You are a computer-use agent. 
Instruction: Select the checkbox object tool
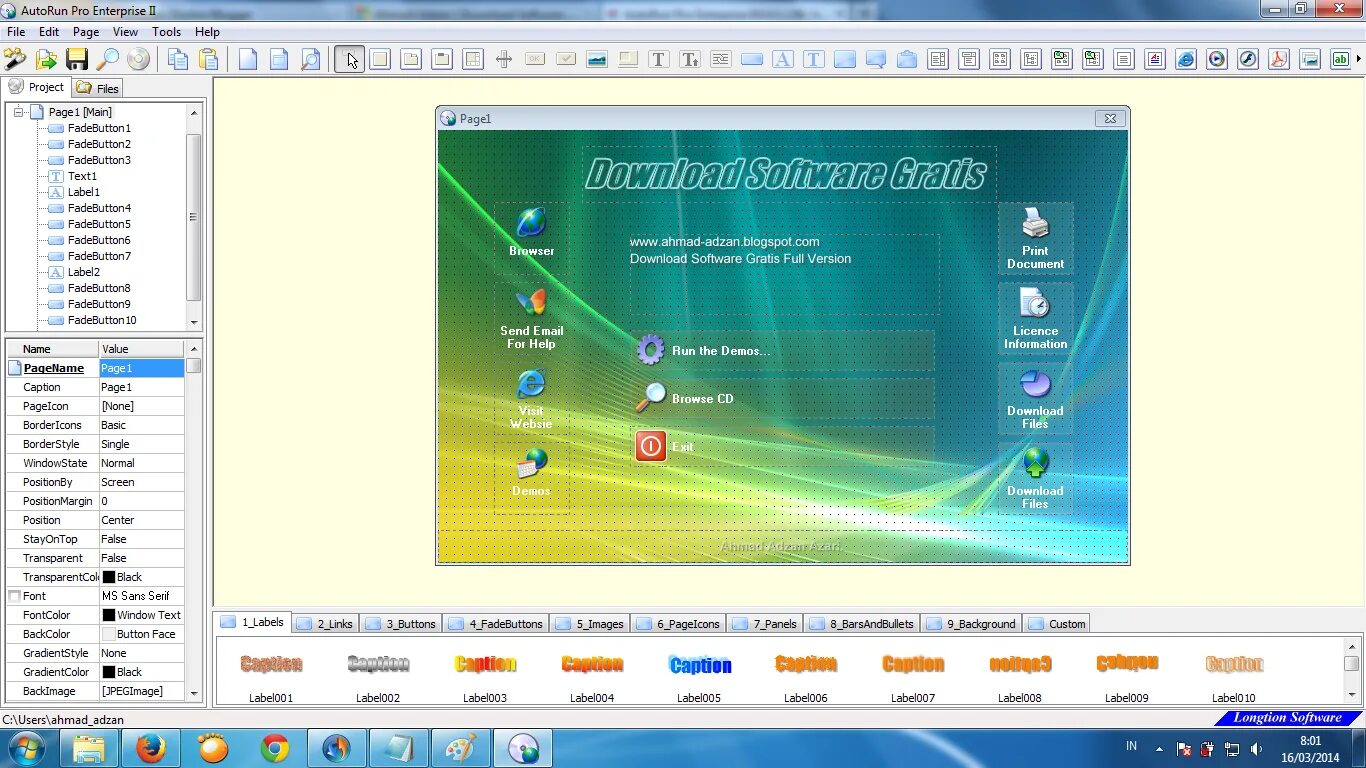566,59
